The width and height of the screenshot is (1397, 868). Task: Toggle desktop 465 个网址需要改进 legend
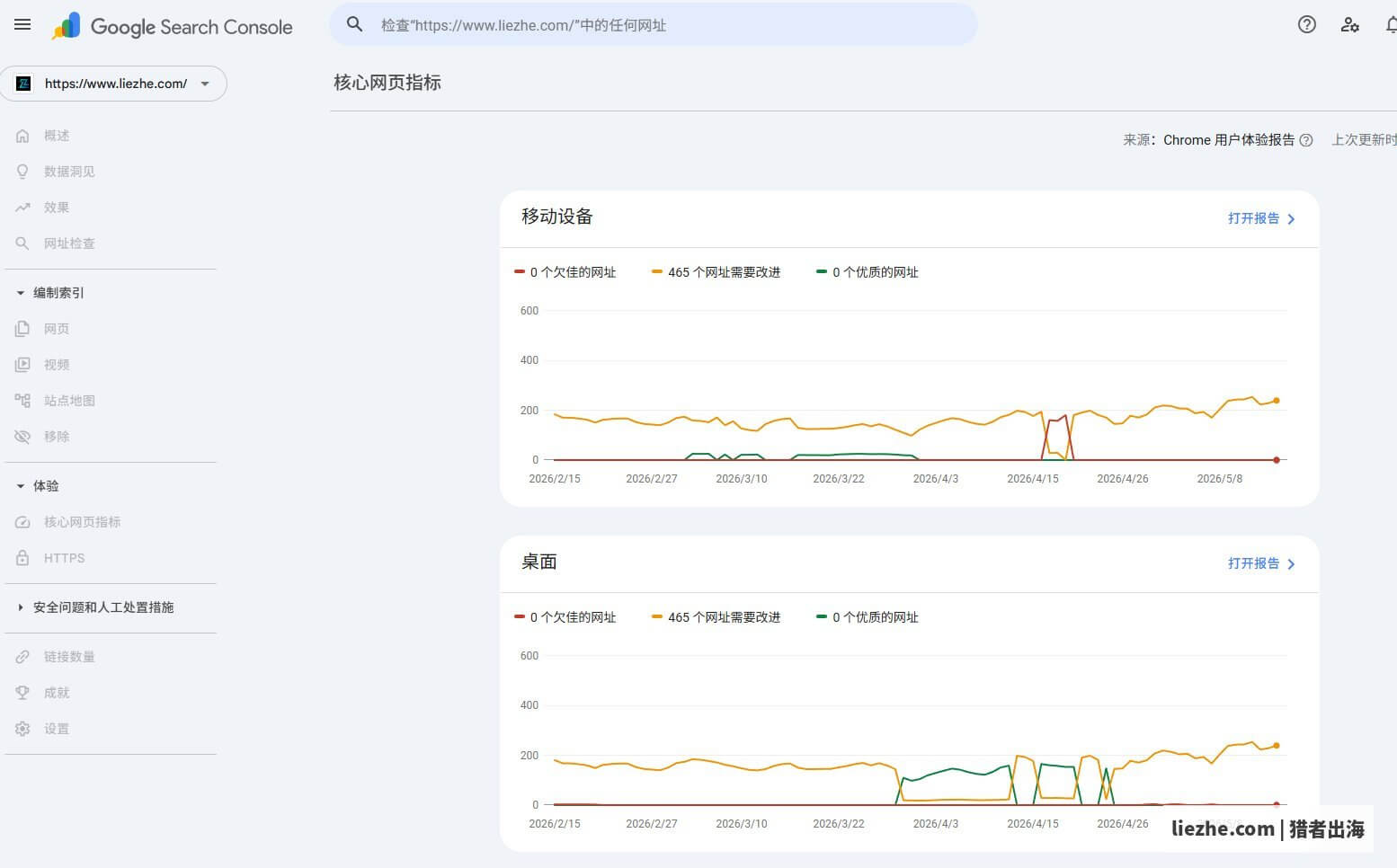click(x=716, y=617)
